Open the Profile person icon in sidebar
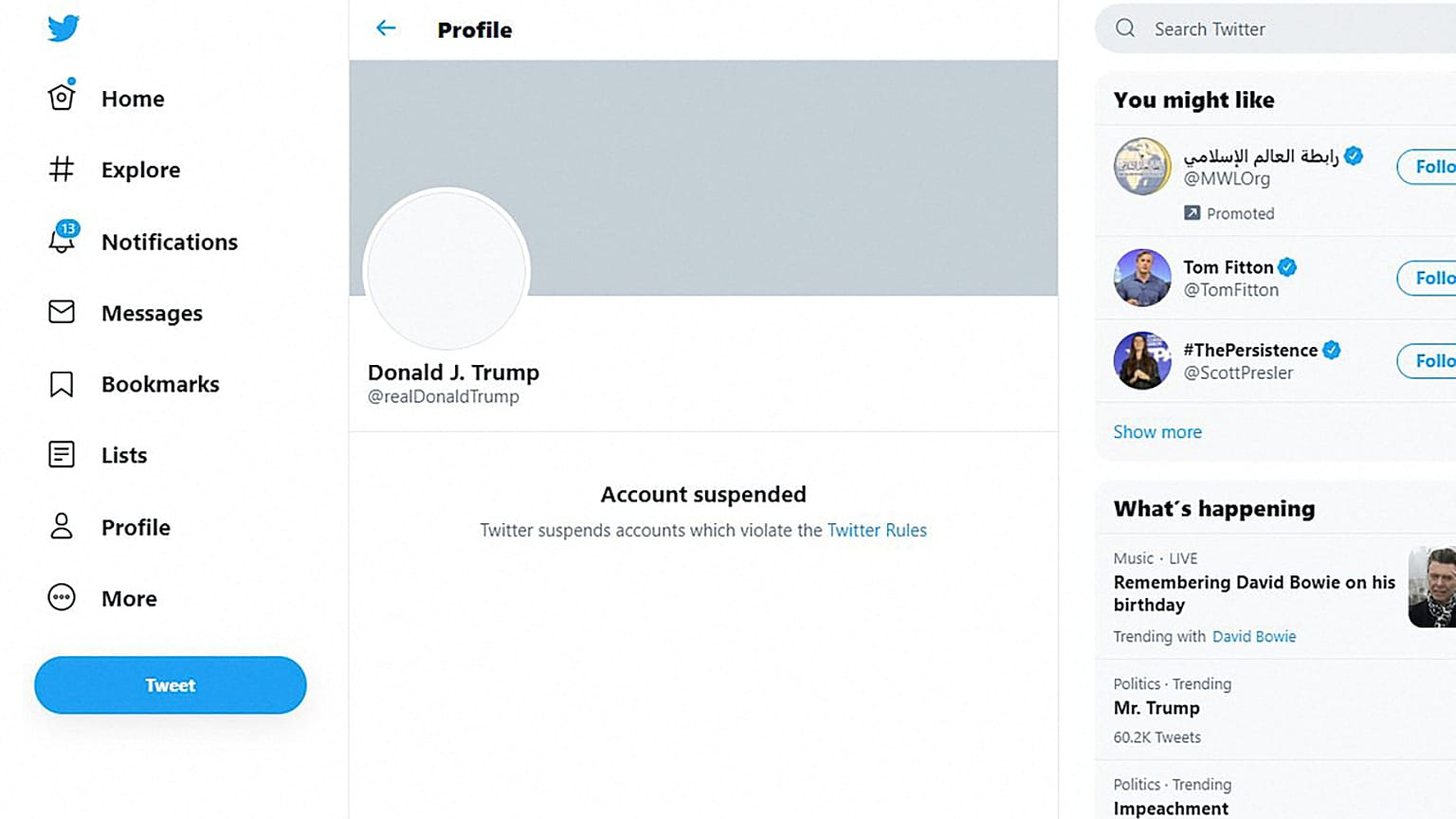 (x=62, y=526)
